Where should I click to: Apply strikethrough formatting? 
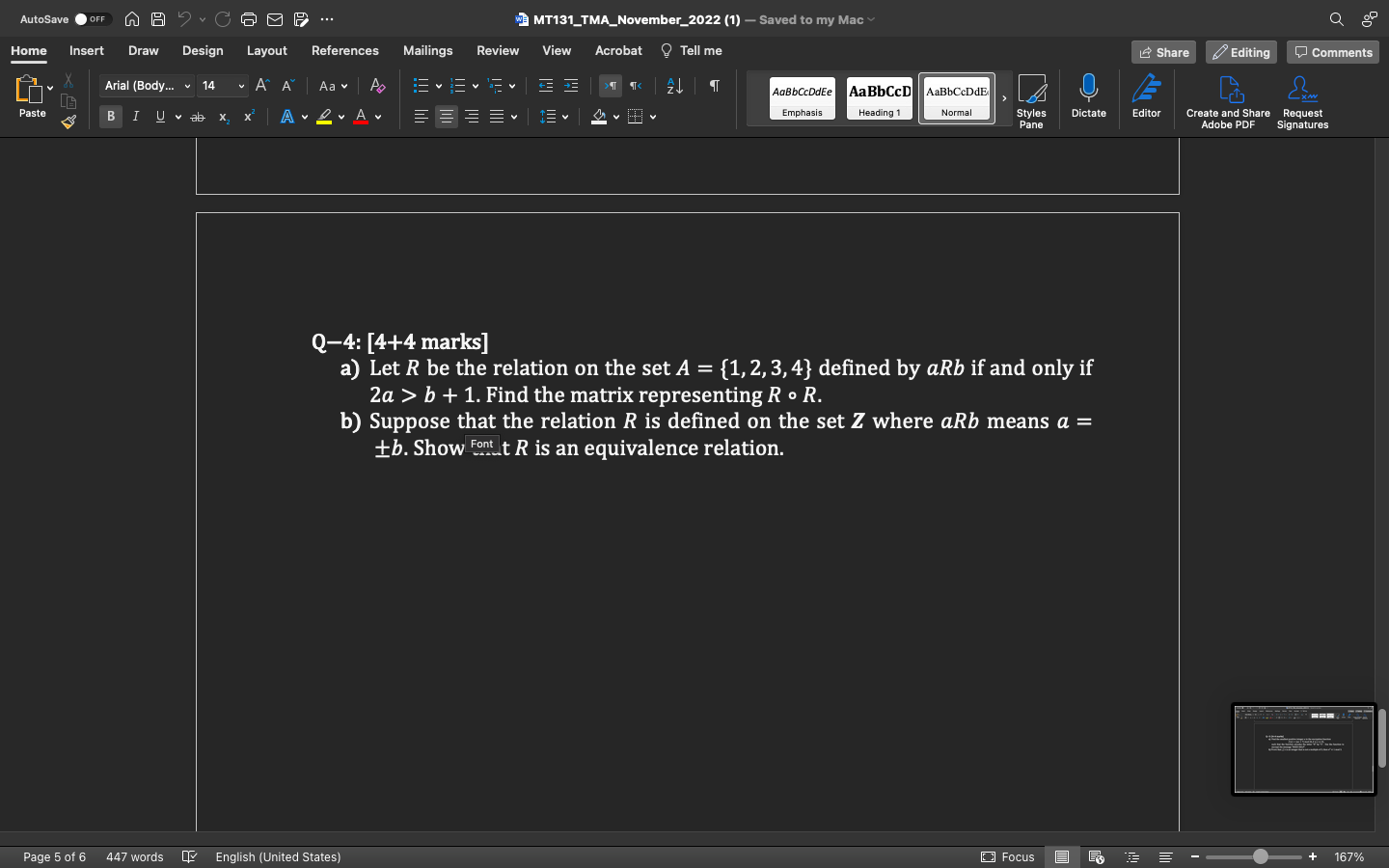198,117
